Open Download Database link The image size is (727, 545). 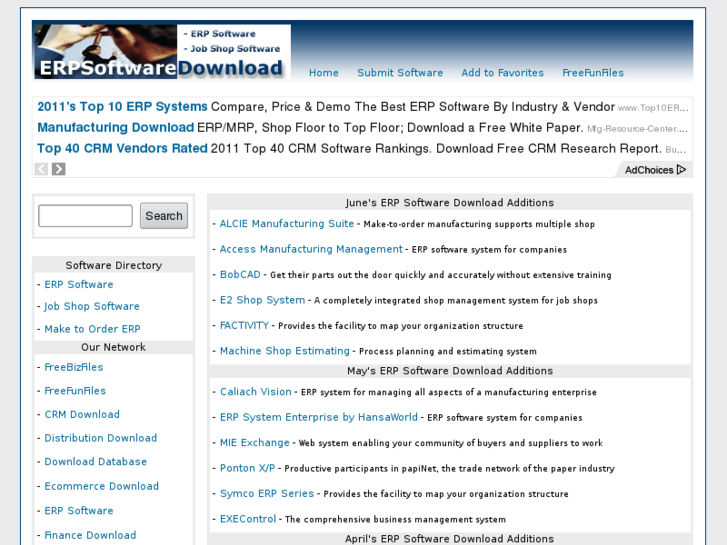[x=96, y=462]
